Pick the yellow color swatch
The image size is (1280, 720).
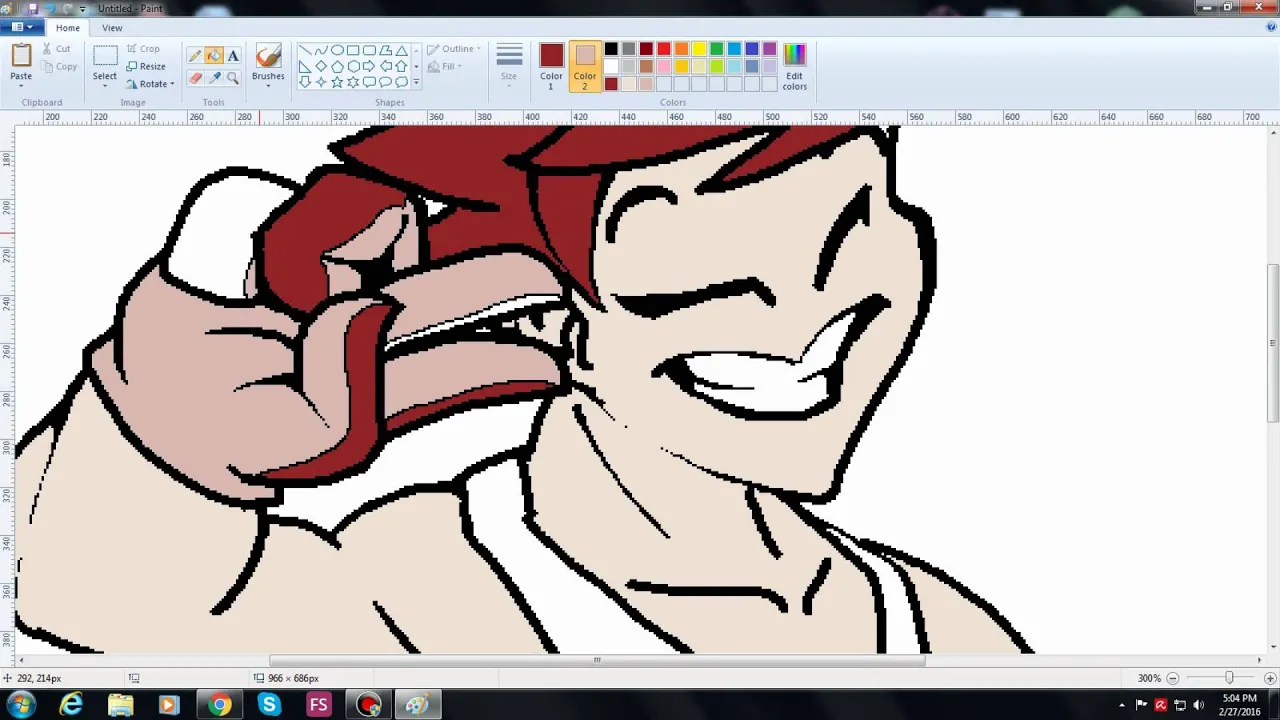coord(699,49)
